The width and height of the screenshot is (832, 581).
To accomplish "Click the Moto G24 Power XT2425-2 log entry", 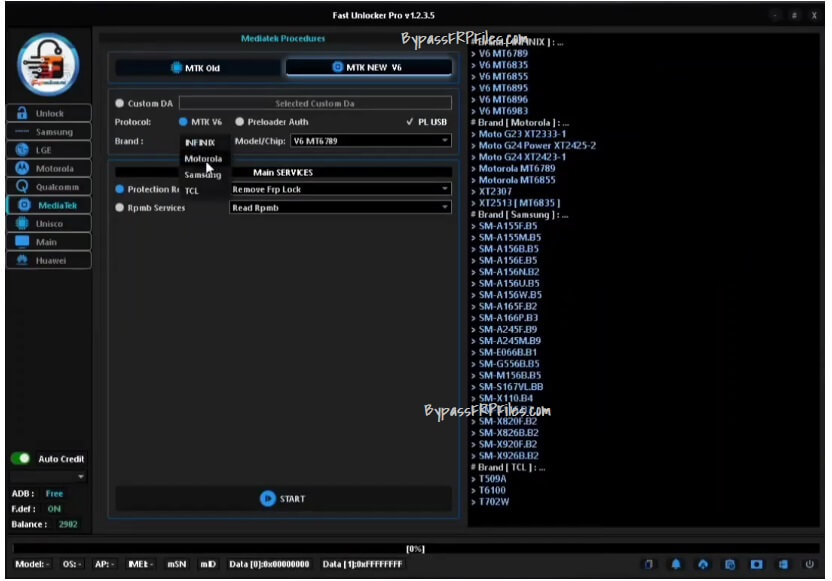I will point(537,145).
